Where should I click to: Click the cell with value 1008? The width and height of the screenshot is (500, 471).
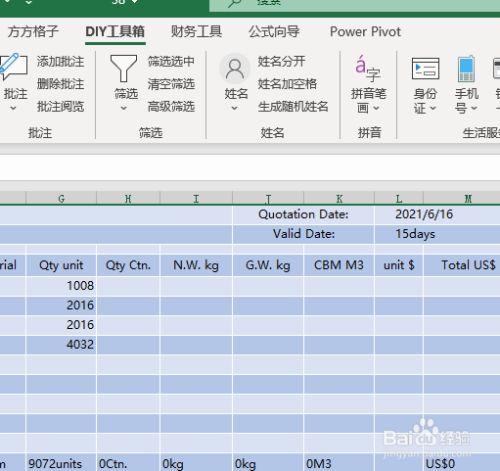pos(61,286)
